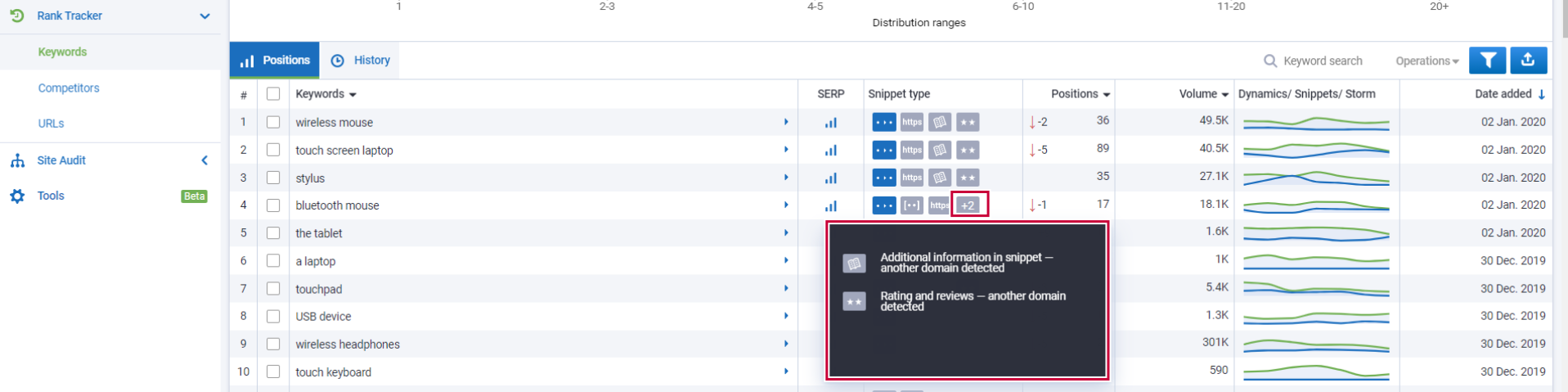Viewport: 1568px width, 392px height.
Task: Click the Rank Tracker icon in sidebar
Action: [x=17, y=16]
